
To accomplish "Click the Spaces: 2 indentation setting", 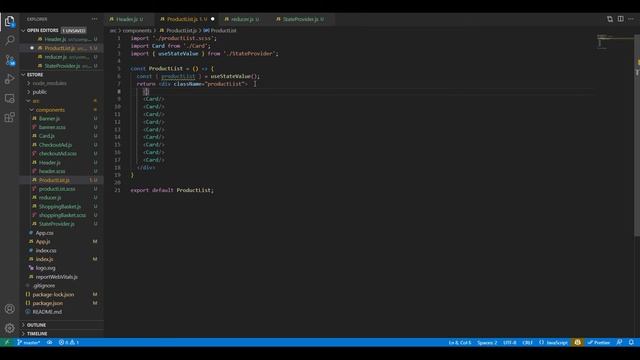I will pos(487,342).
